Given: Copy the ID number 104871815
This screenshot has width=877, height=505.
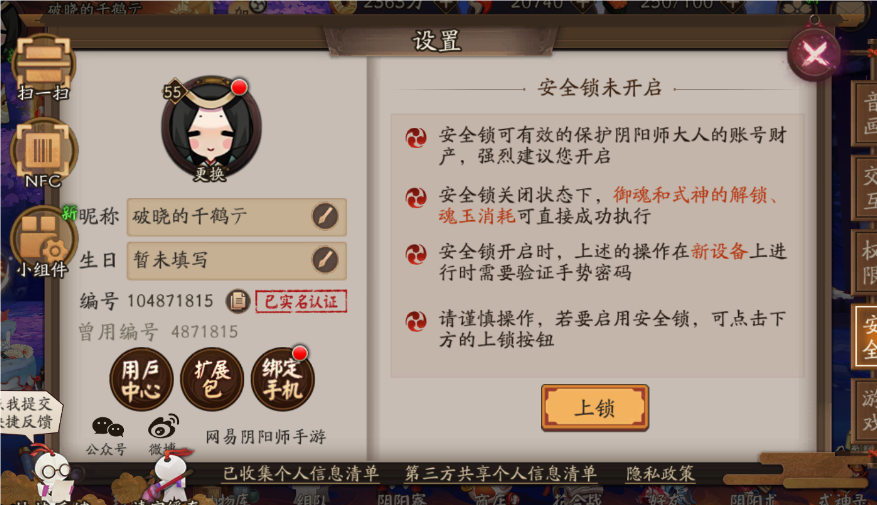Looking at the screenshot, I should (238, 301).
